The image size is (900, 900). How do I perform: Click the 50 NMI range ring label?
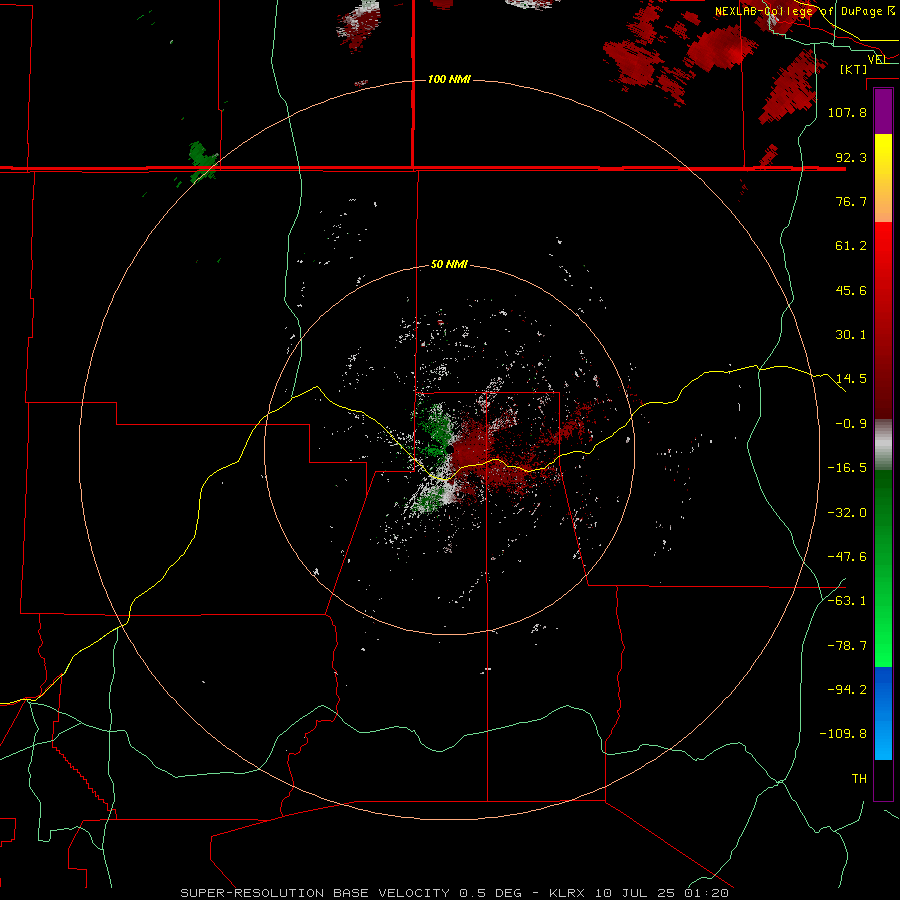coord(449,265)
